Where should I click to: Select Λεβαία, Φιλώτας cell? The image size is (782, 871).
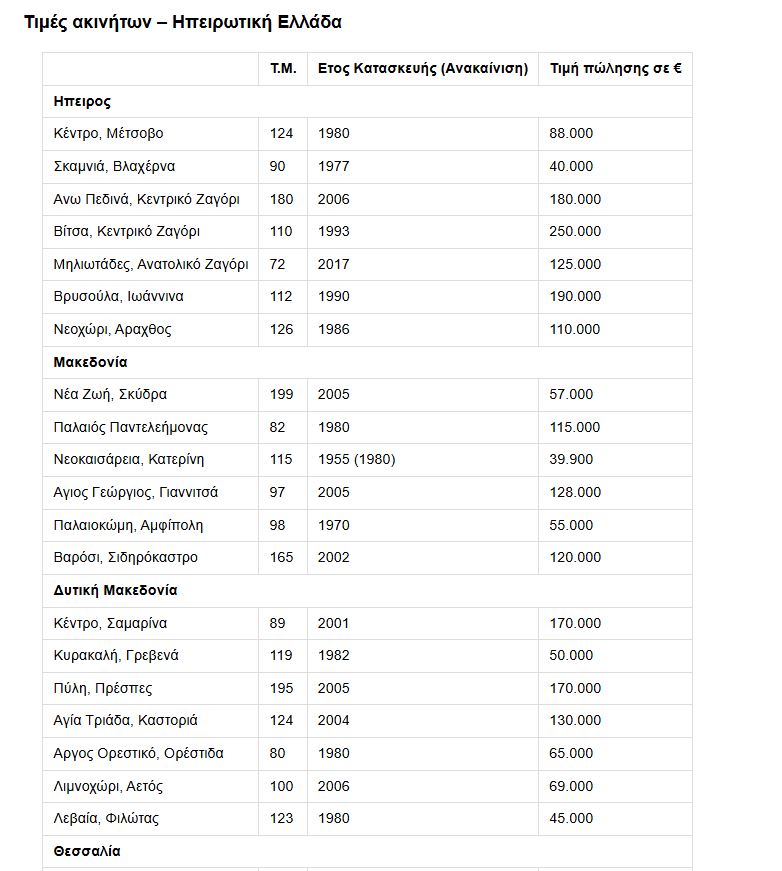[106, 818]
